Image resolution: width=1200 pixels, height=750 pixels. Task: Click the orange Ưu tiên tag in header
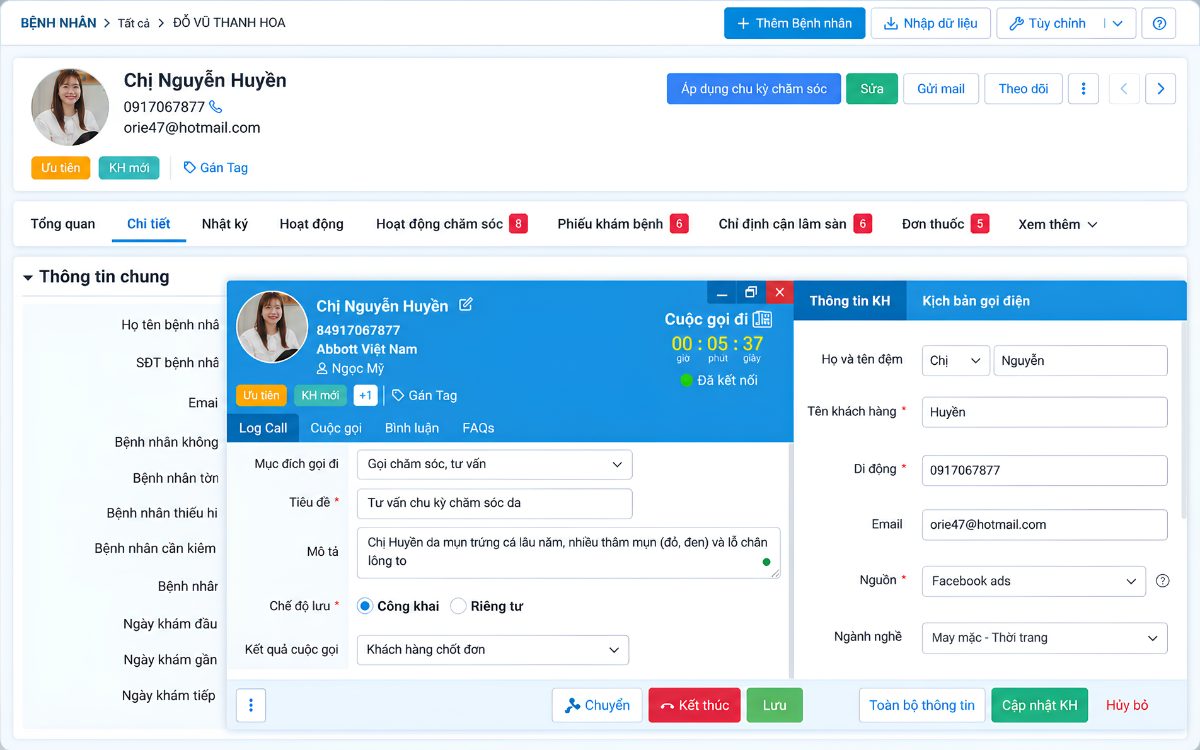tap(61, 168)
